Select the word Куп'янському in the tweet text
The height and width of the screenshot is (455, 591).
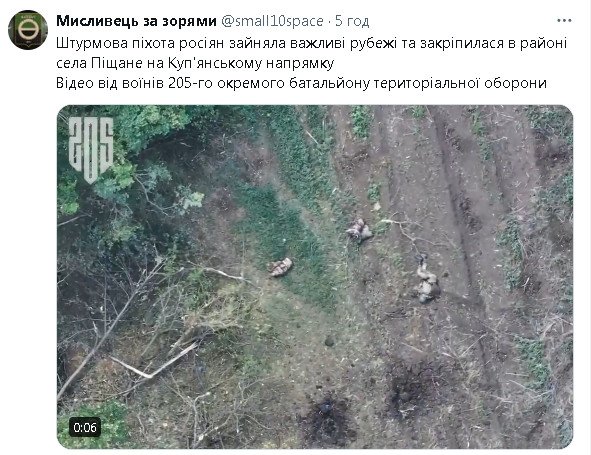[x=215, y=63]
